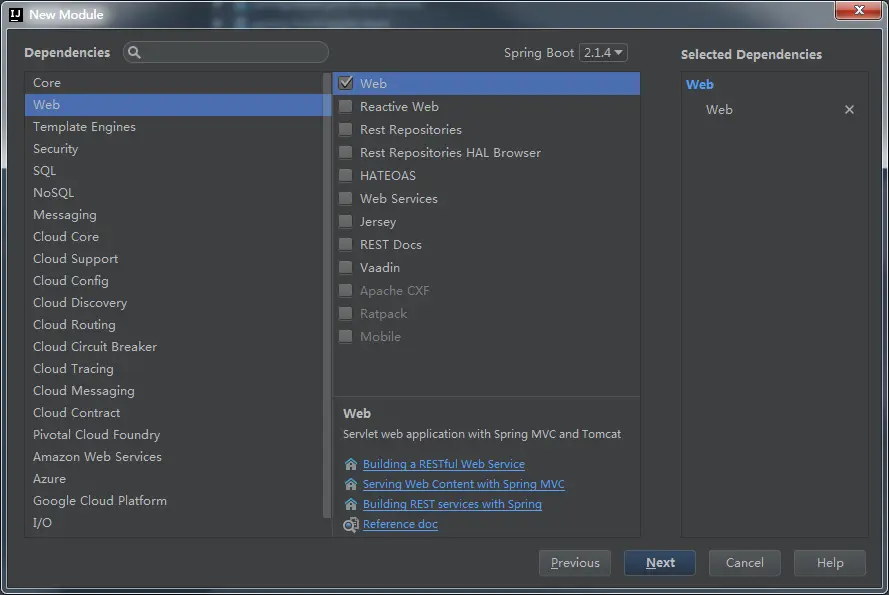The image size is (889, 595).
Task: Select the SQL category
Action: point(173,171)
